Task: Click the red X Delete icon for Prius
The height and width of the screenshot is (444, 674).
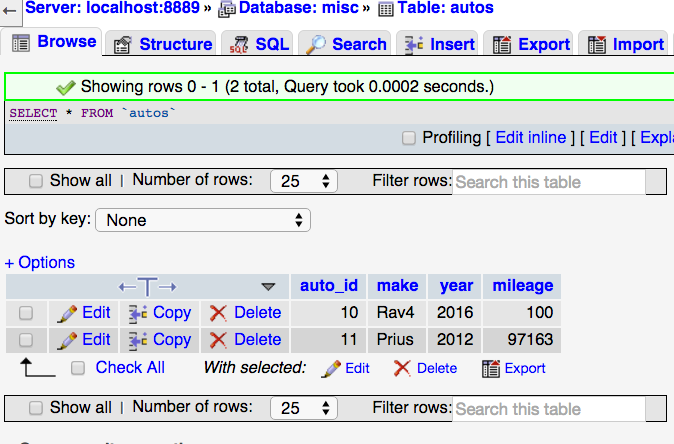Action: 218,340
